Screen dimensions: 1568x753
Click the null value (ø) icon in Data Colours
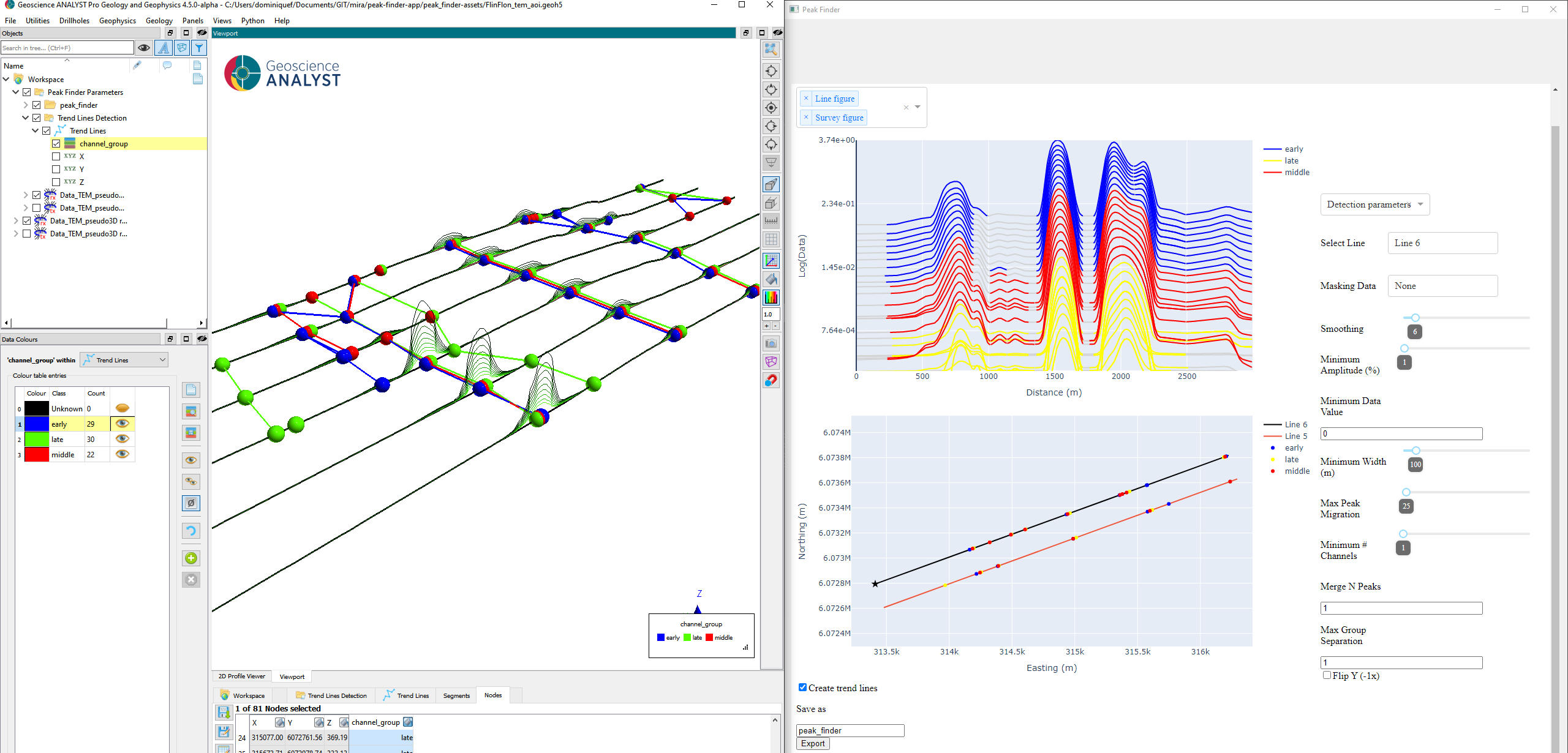tap(191, 503)
